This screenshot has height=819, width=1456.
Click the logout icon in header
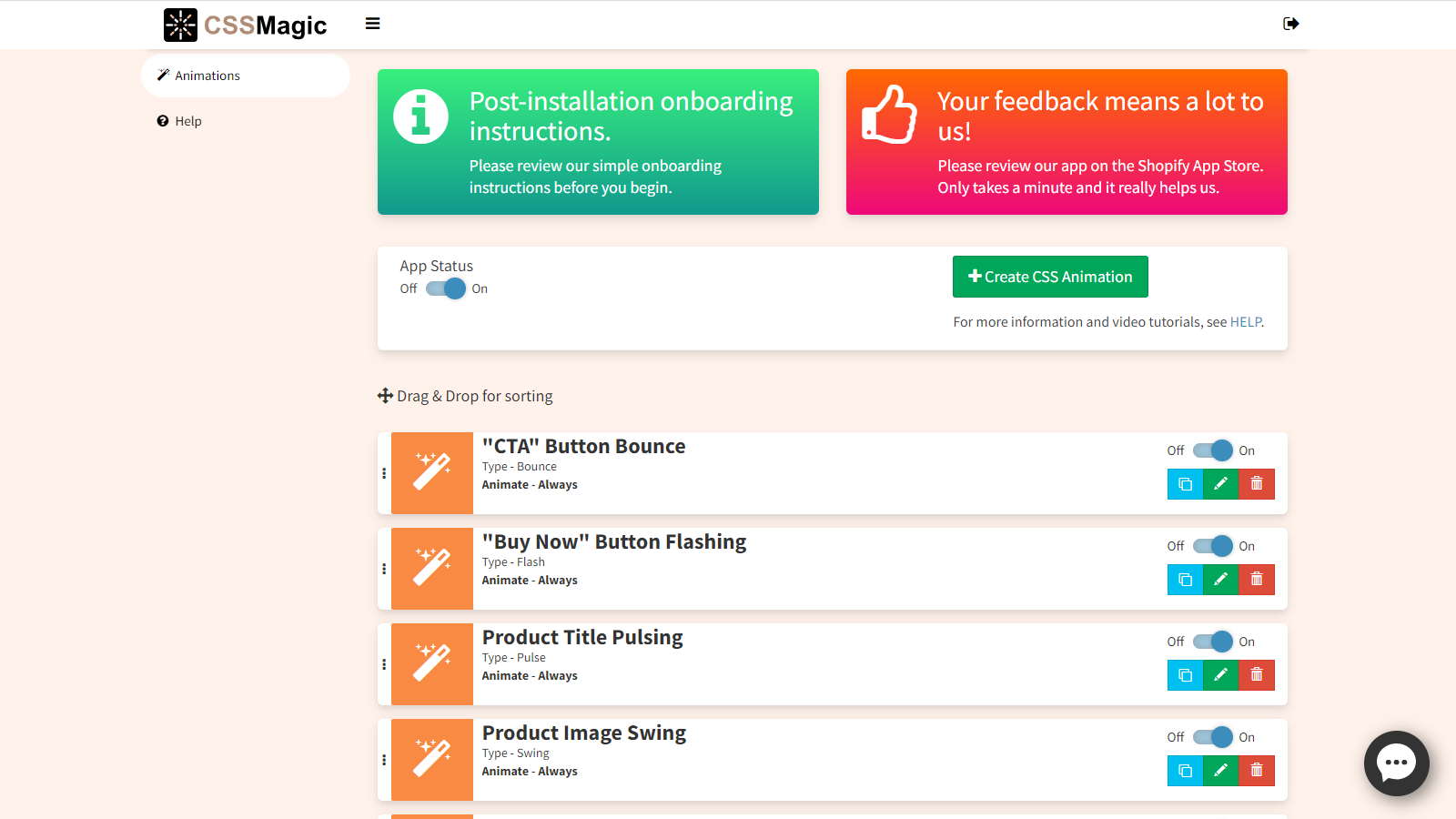1290,24
